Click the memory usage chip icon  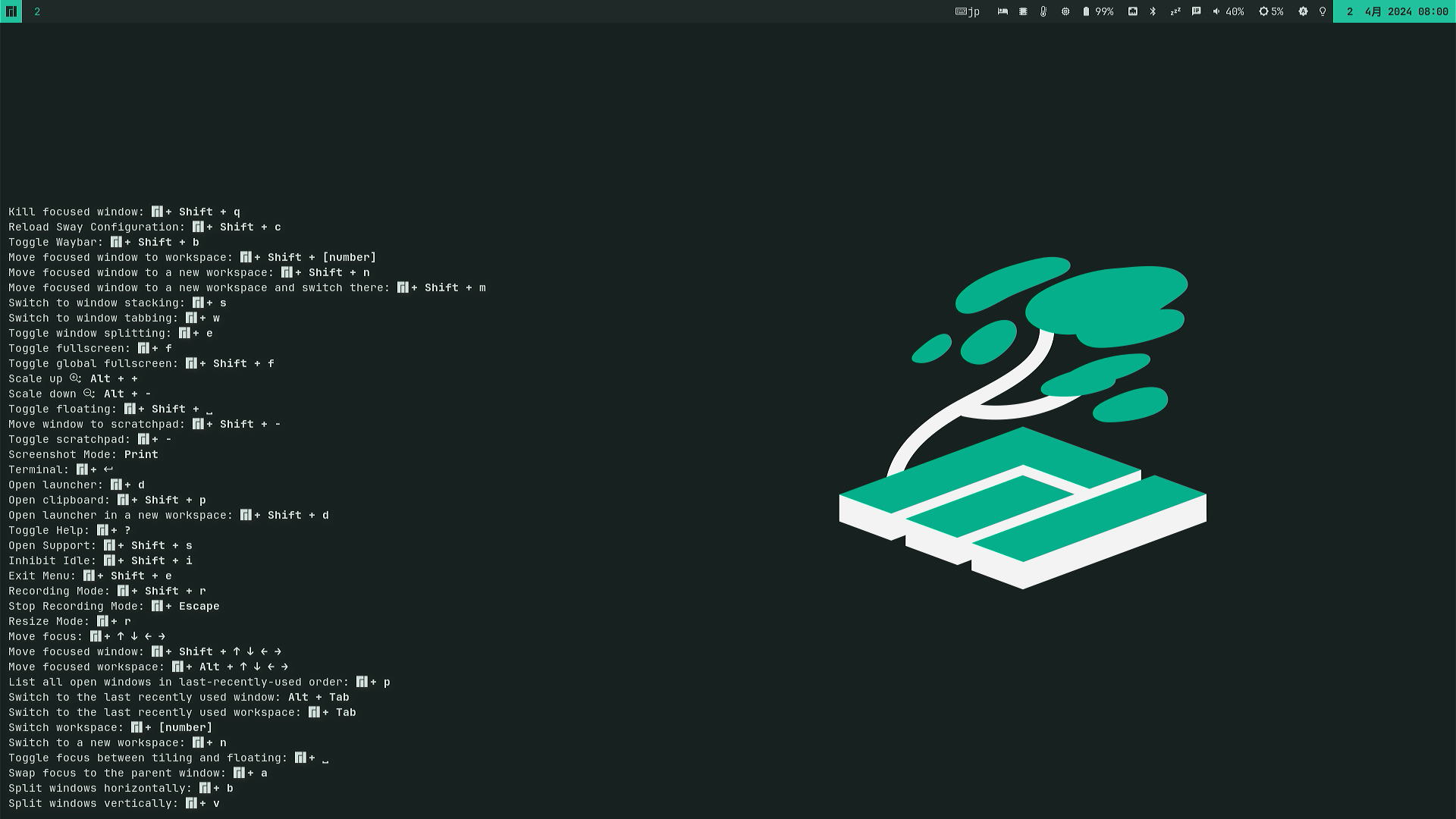(1023, 11)
